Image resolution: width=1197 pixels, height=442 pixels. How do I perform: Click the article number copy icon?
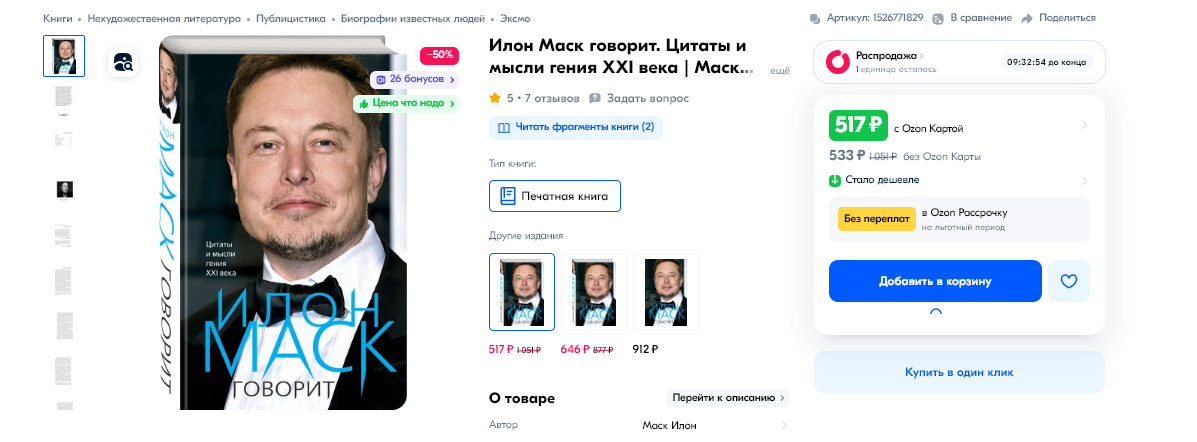point(815,18)
